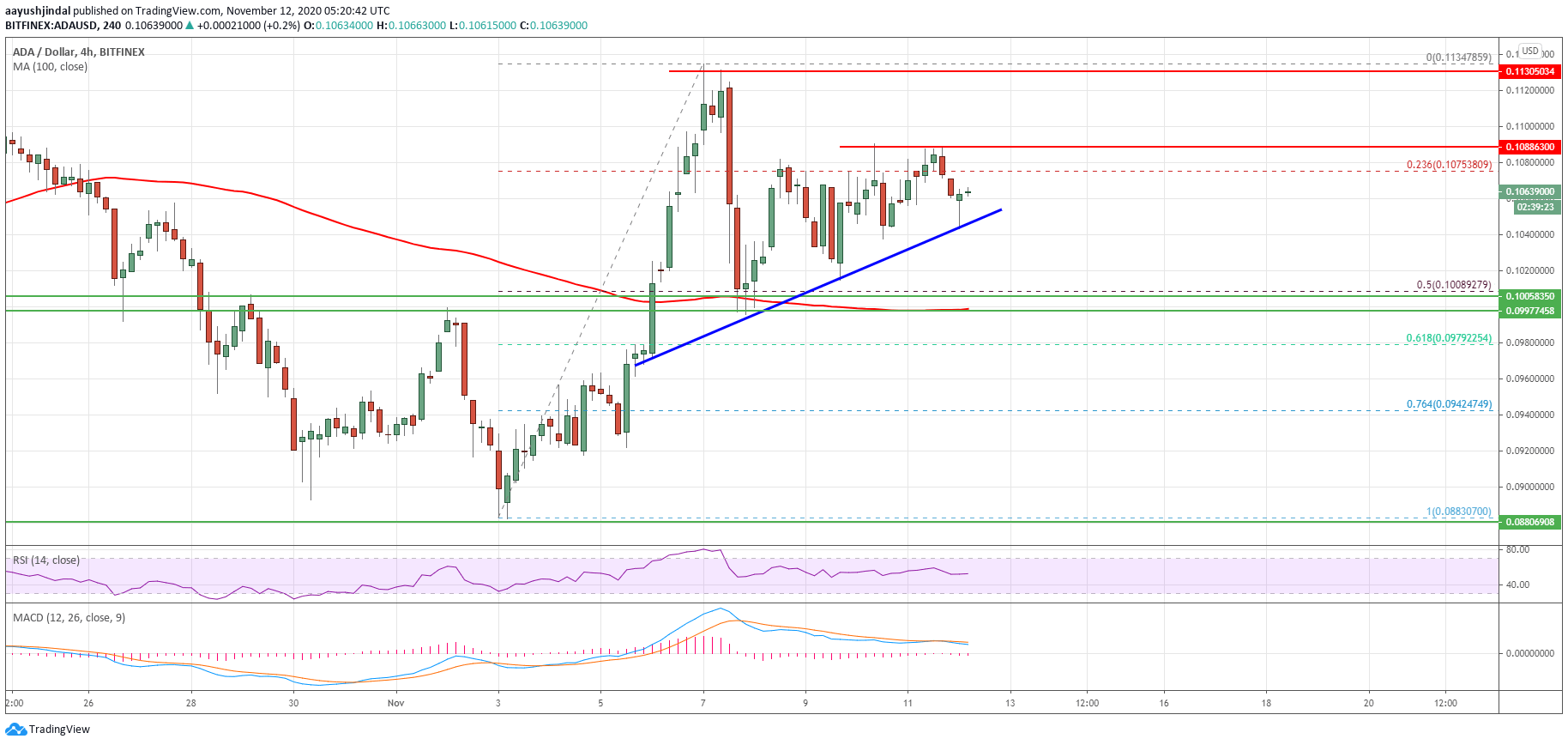1568x745 pixels.
Task: Select the 1(0.08830700) Fibonacci level label
Action: pos(1458,512)
